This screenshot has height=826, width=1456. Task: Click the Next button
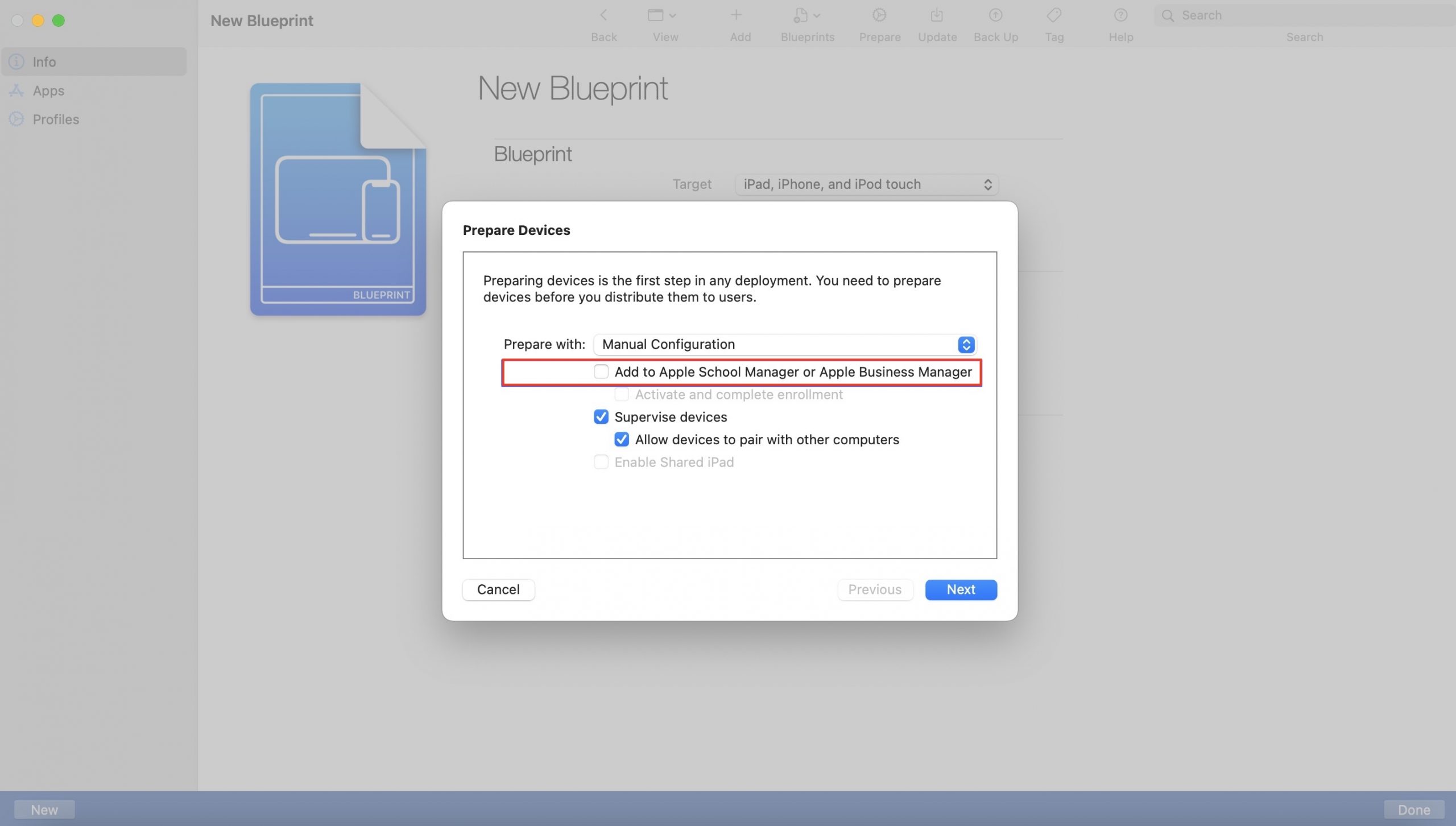[961, 589]
